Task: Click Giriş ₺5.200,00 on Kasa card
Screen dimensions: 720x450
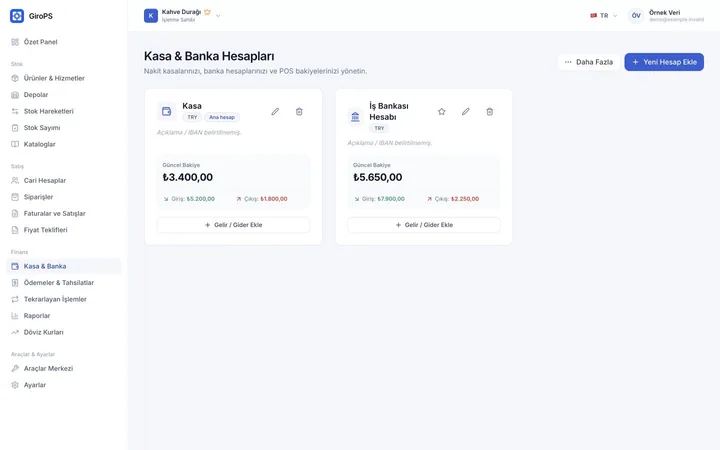Action: (x=189, y=199)
